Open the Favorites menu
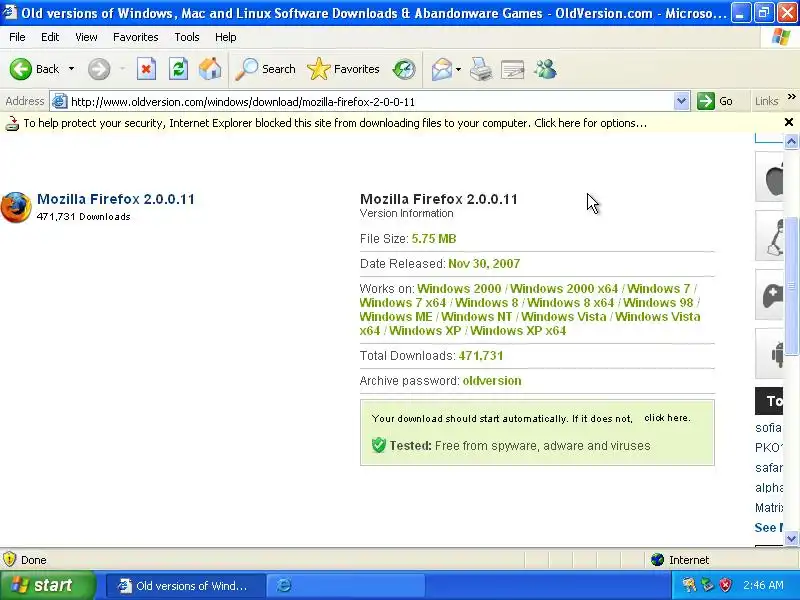The height and width of the screenshot is (600, 800). pyautogui.click(x=135, y=37)
